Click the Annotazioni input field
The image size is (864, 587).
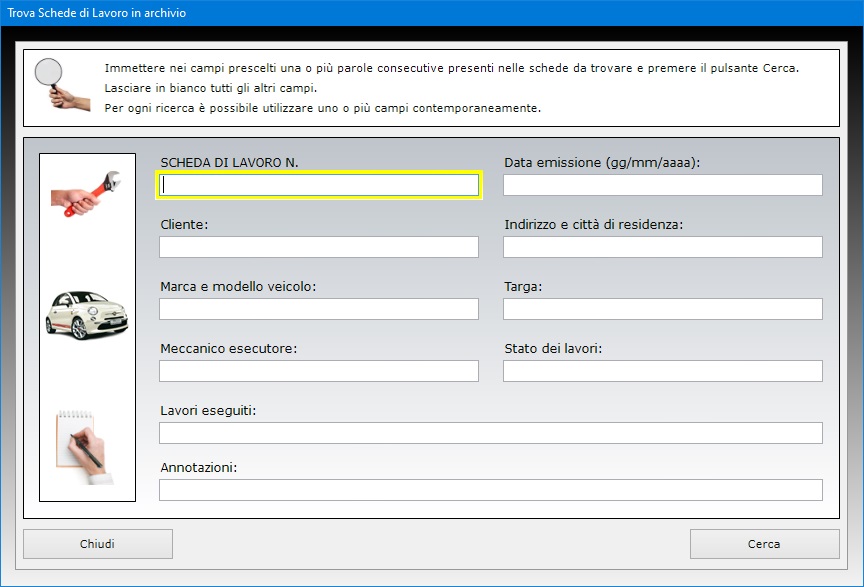pos(491,490)
